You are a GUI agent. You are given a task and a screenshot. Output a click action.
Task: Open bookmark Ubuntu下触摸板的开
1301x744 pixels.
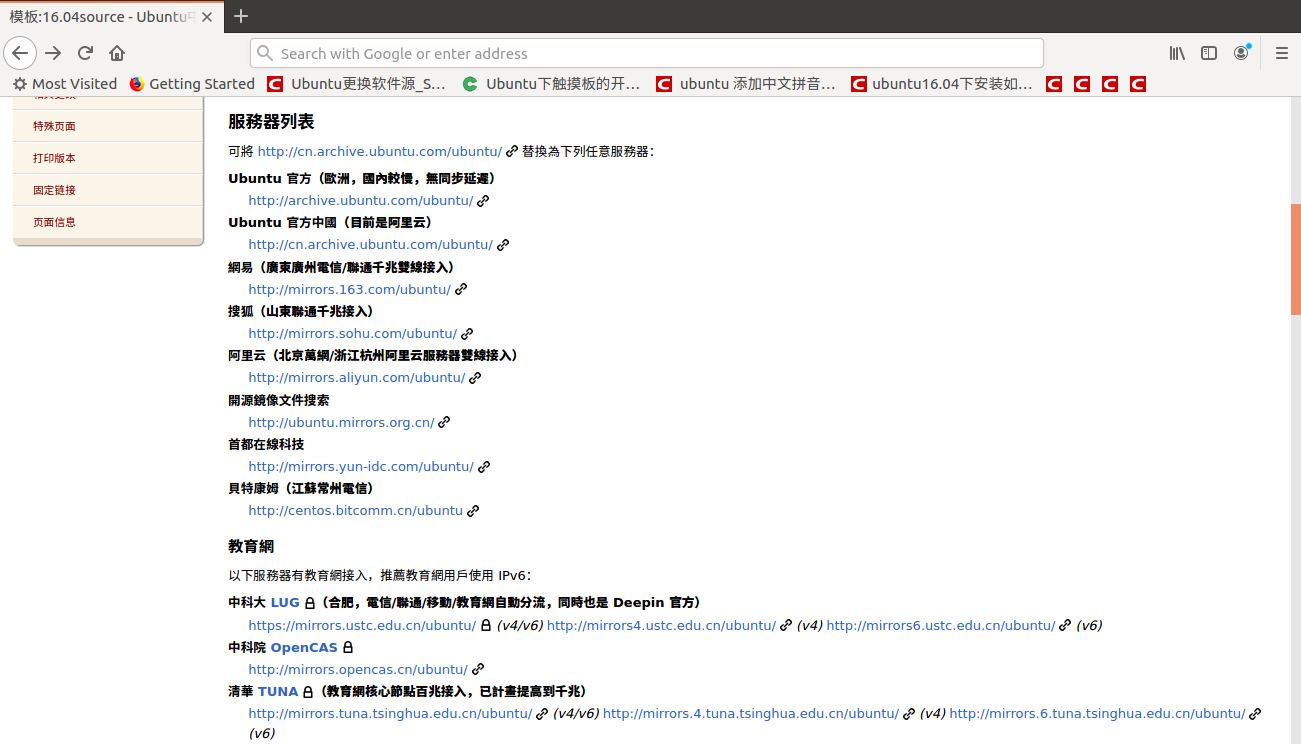551,84
